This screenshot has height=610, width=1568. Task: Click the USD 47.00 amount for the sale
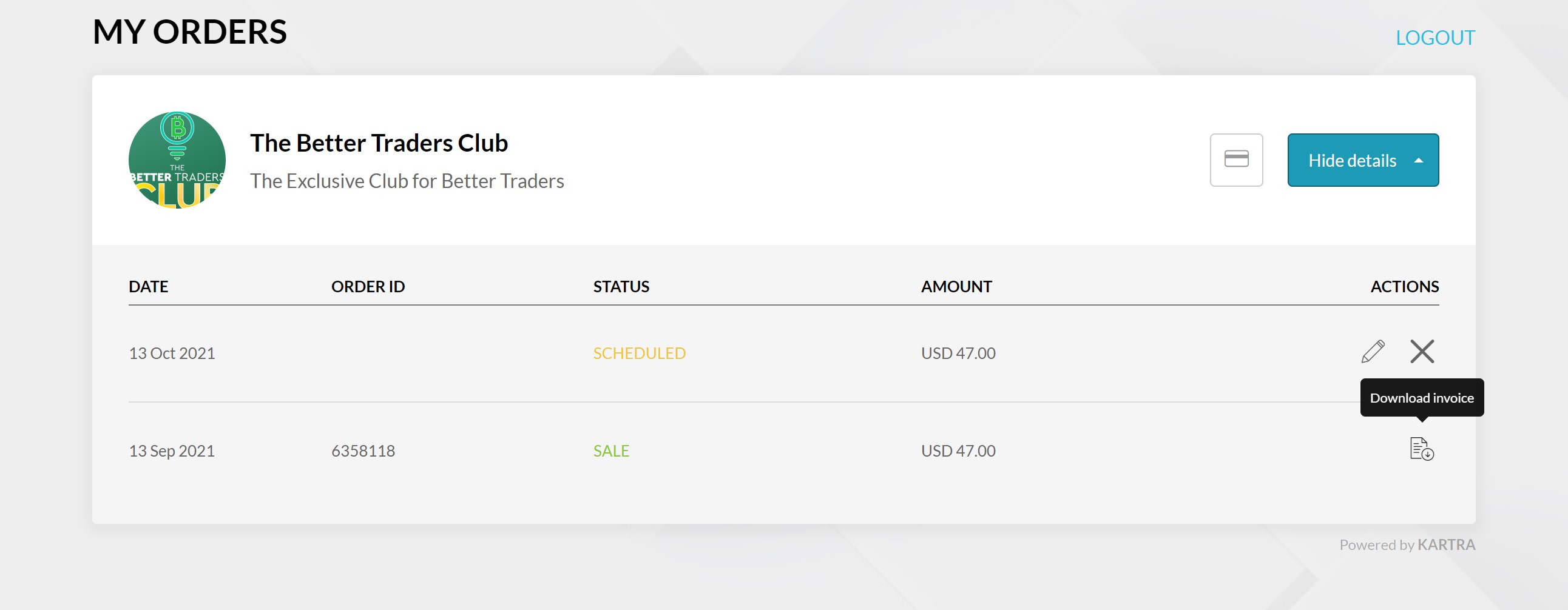point(958,450)
